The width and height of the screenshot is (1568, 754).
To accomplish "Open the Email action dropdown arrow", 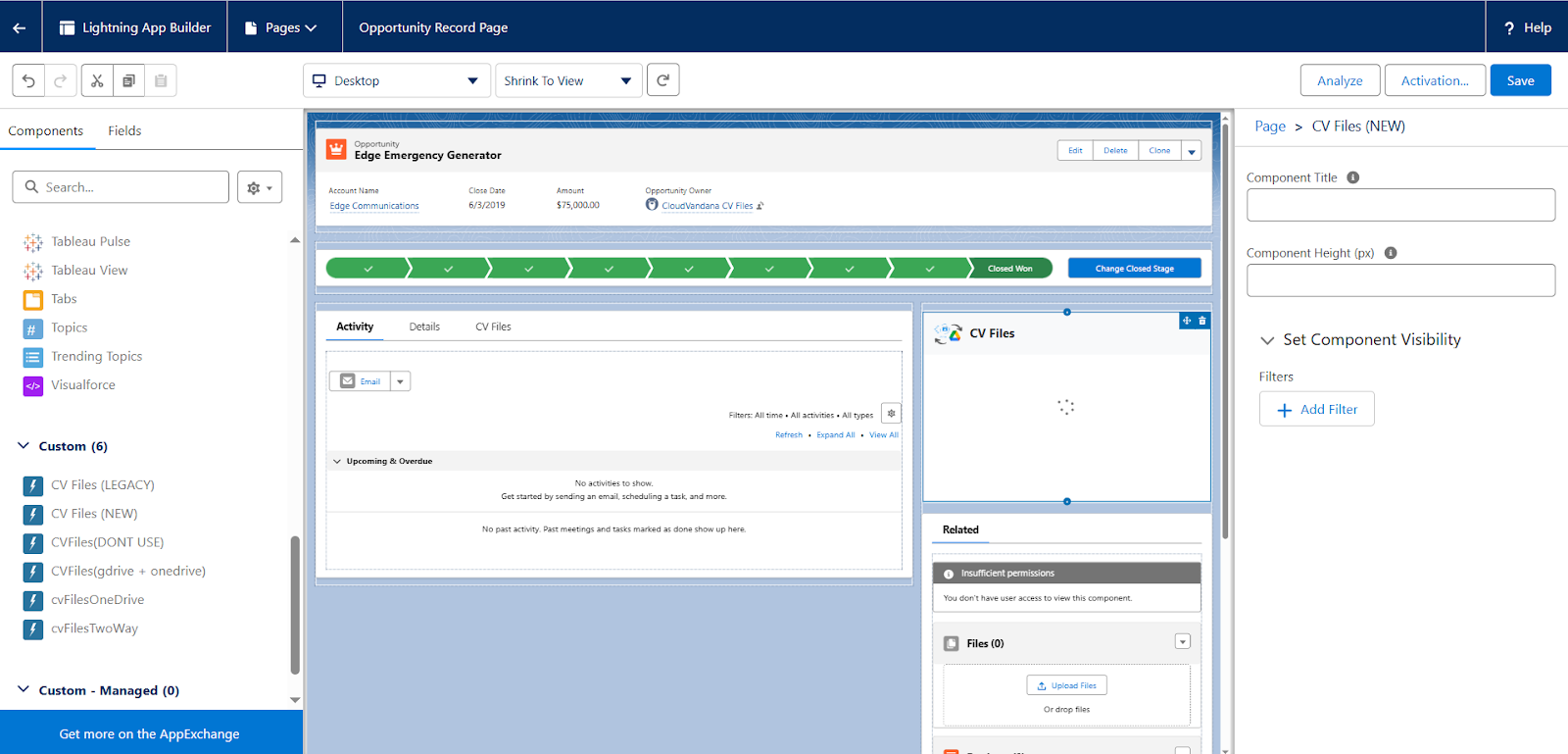I will 400,381.
